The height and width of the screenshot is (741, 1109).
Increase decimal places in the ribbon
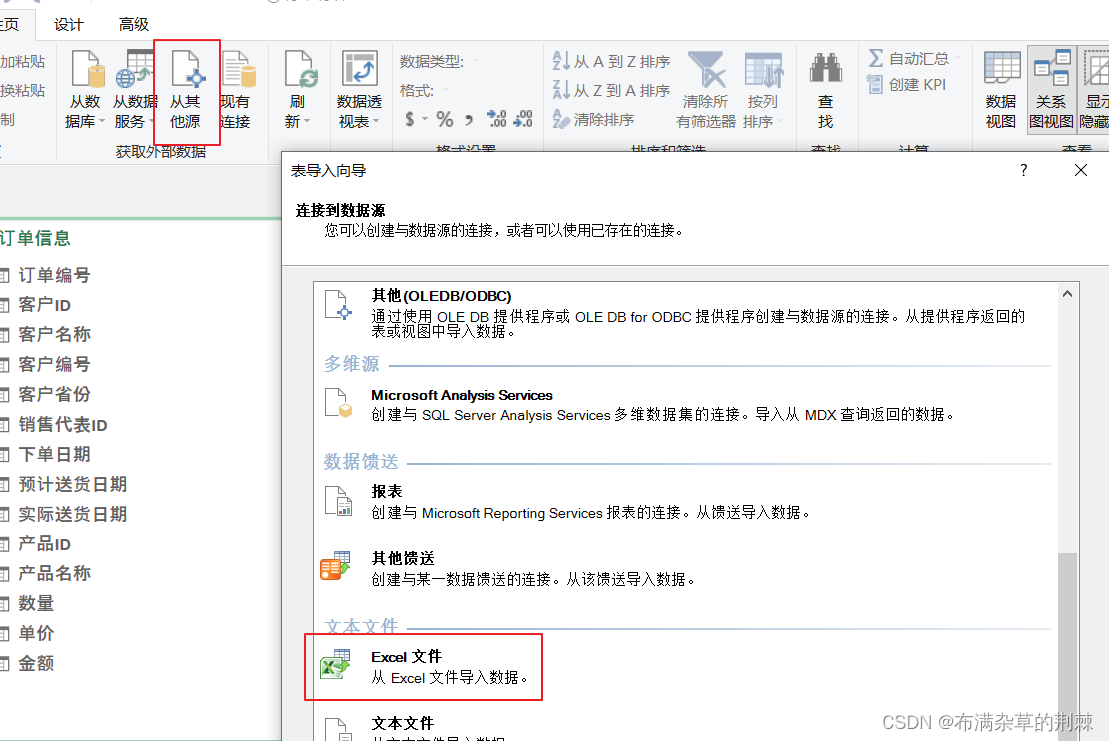pos(497,119)
